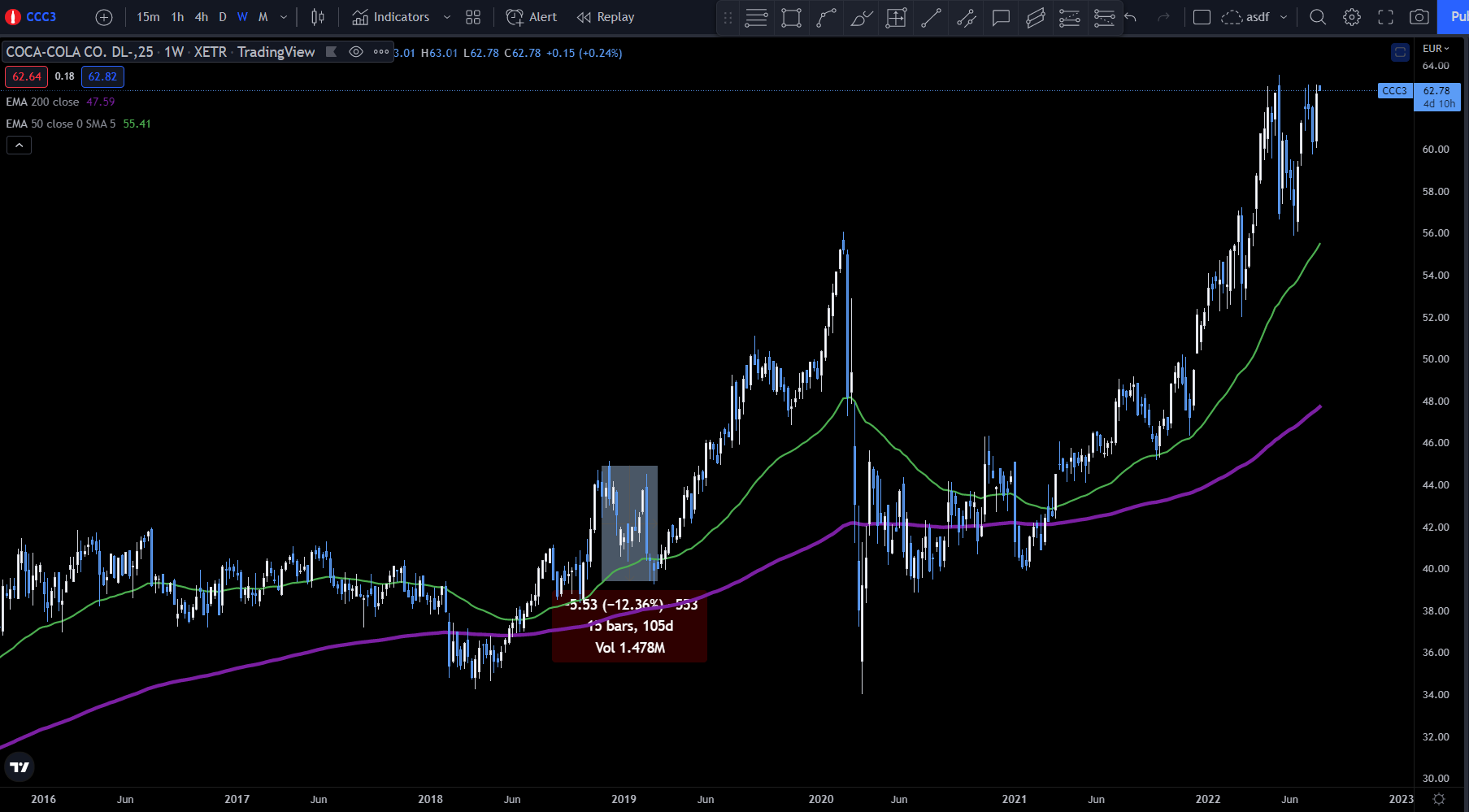The image size is (1469, 812).
Task: Open the indicator templates grid icon
Action: 473,17
